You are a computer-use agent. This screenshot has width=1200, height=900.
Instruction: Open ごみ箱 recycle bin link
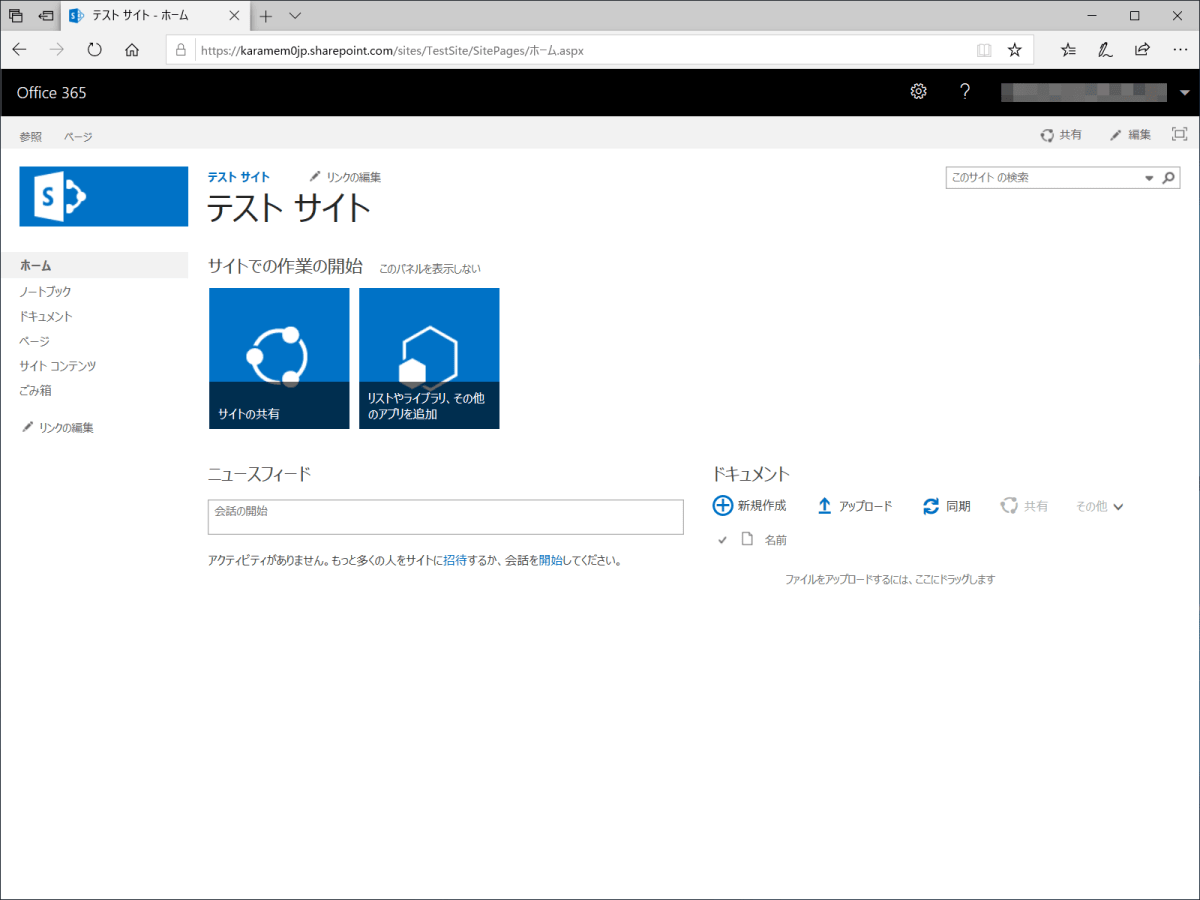click(35, 391)
